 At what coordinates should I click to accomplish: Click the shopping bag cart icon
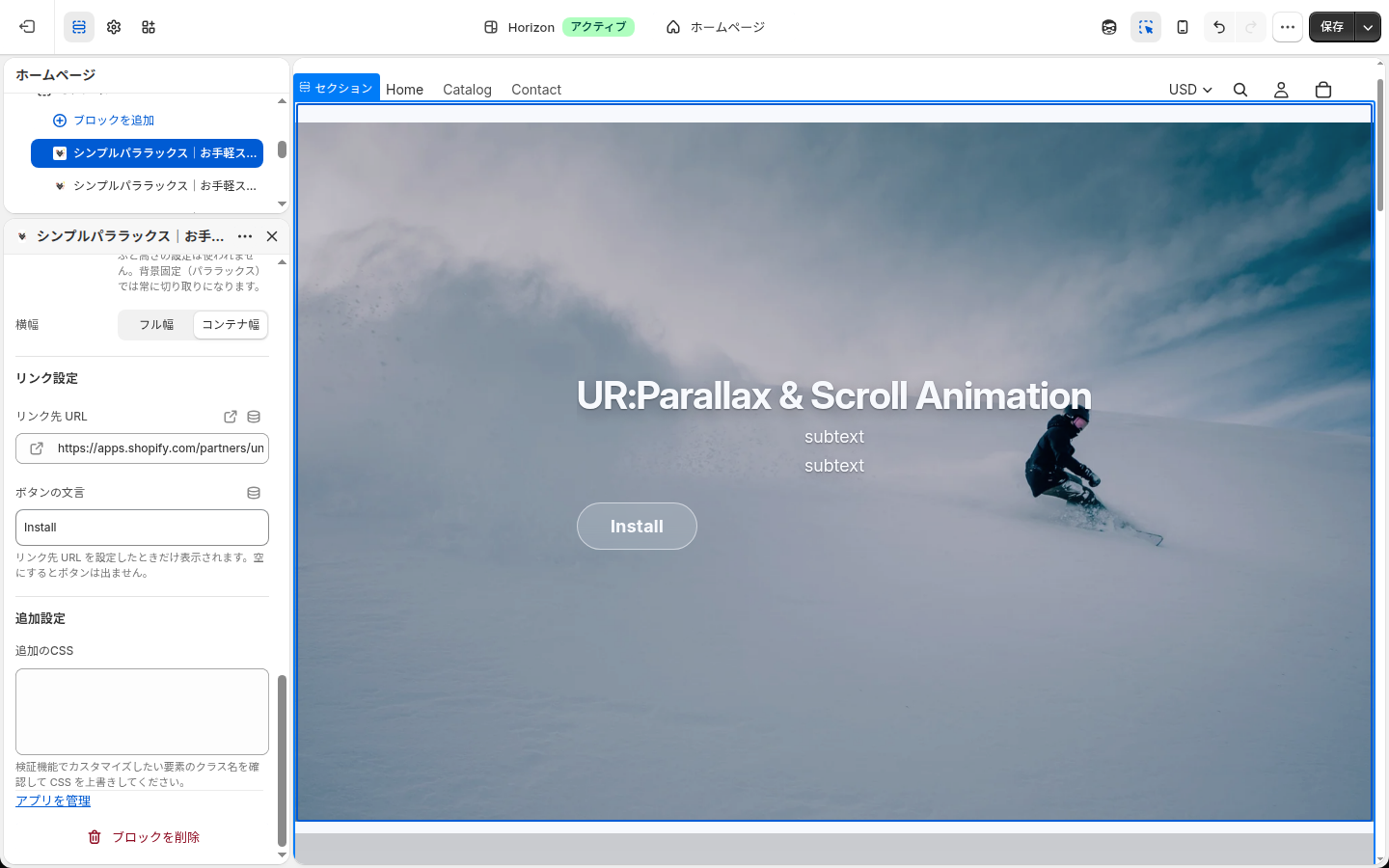click(1323, 90)
